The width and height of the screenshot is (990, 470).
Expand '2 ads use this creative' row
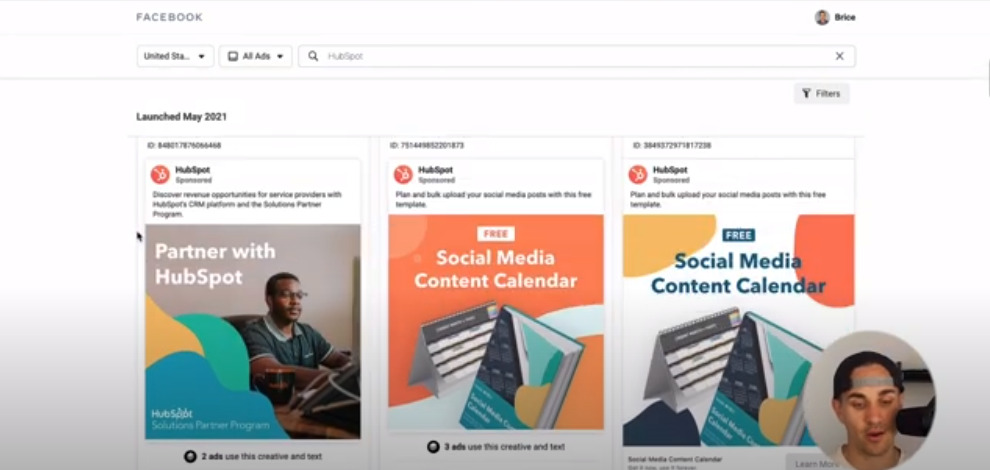[x=253, y=456]
